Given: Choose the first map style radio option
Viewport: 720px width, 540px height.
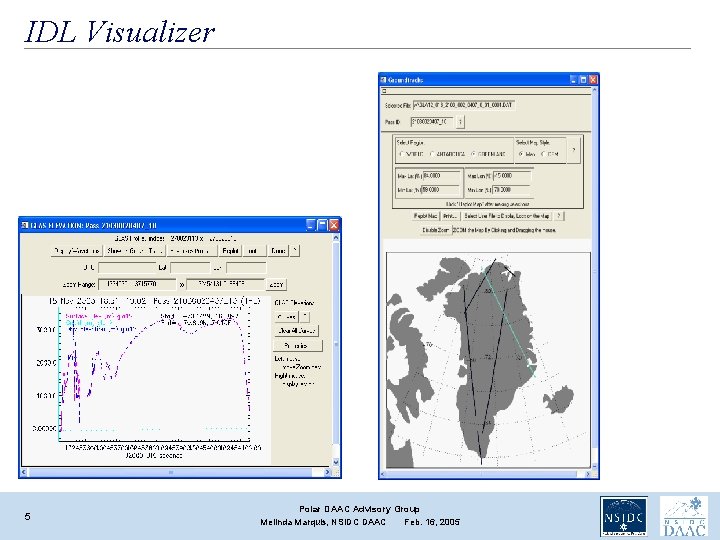Looking at the screenshot, I should [x=521, y=154].
